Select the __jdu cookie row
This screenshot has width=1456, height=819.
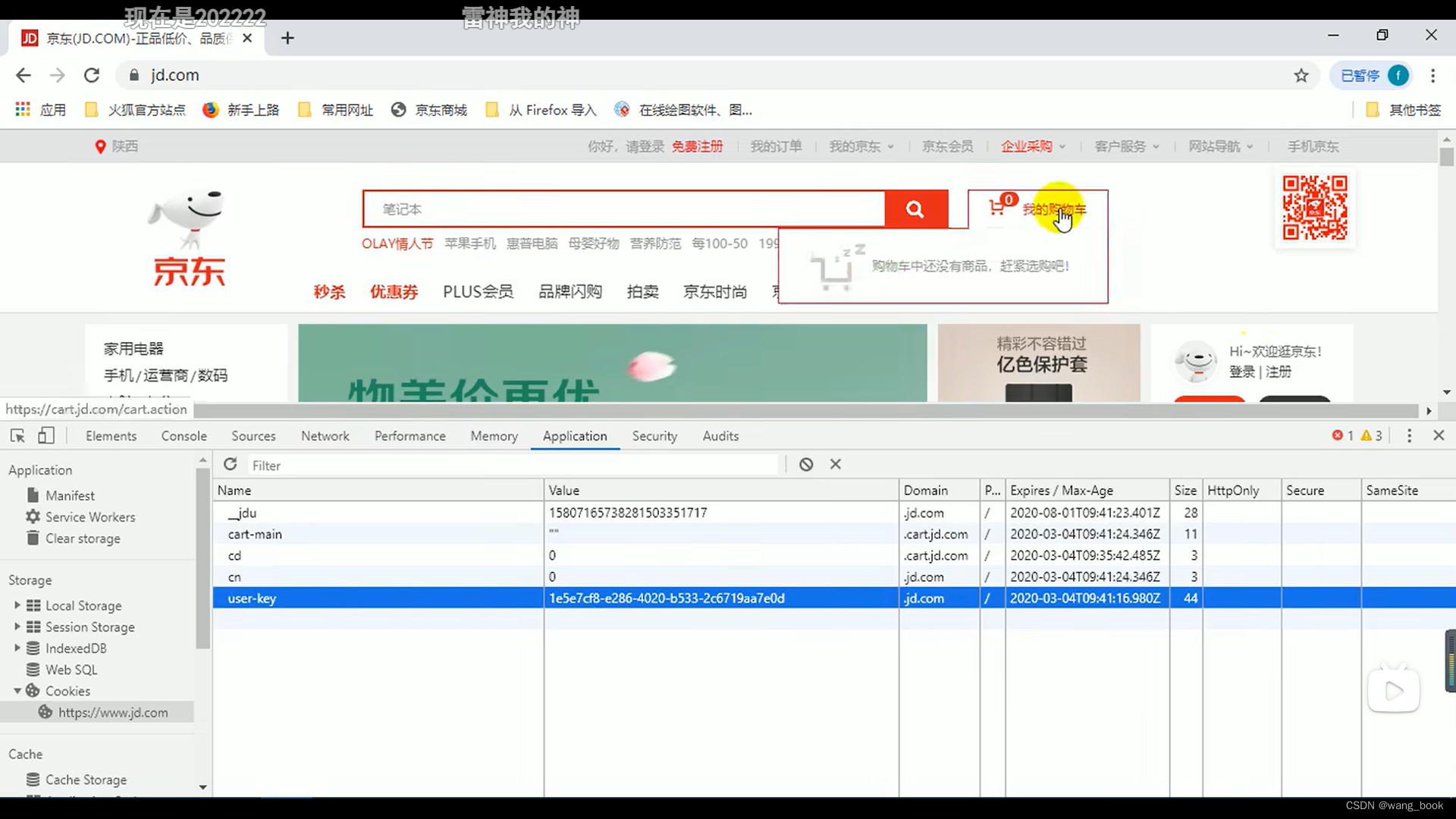(834, 513)
